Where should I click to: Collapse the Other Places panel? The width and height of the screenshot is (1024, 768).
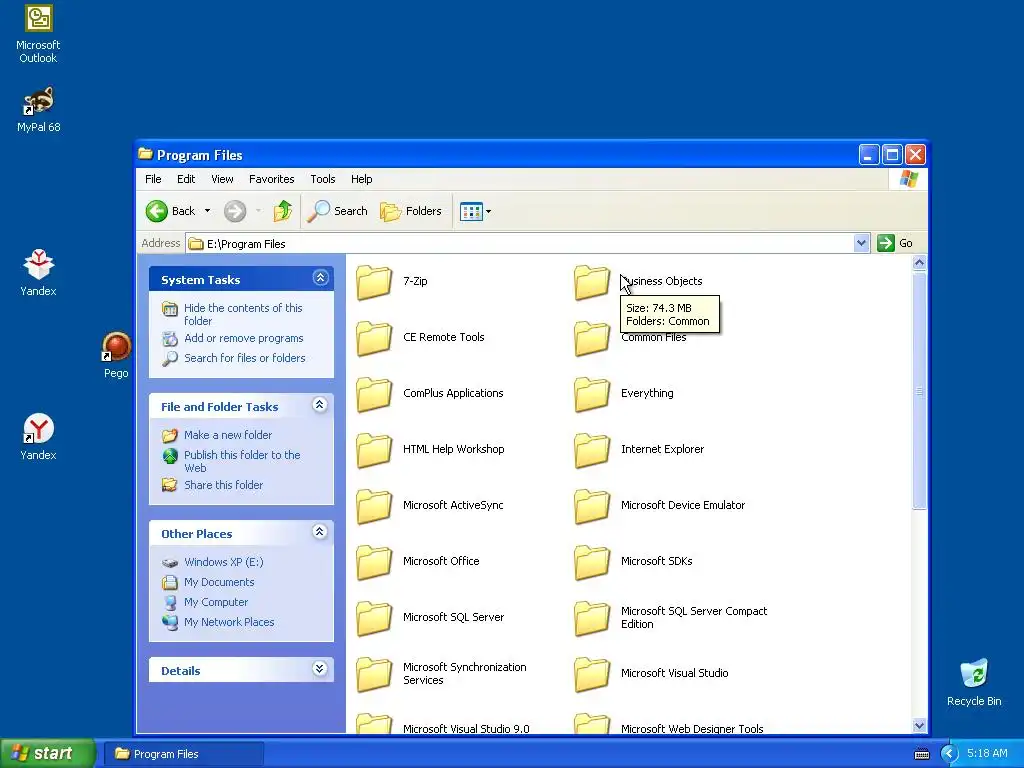pos(320,532)
